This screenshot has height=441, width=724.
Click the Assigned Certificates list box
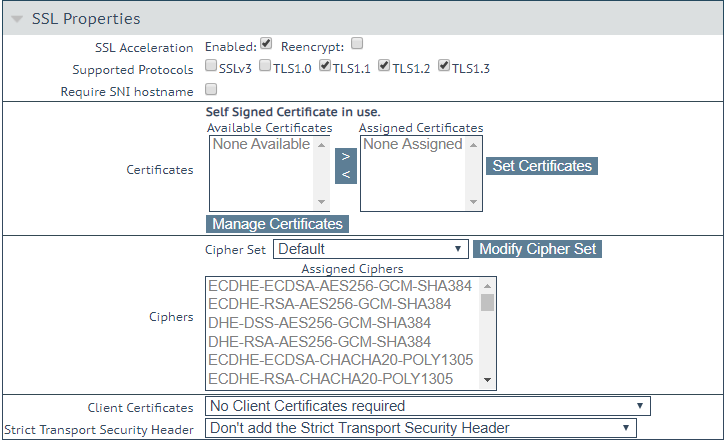coord(421,174)
